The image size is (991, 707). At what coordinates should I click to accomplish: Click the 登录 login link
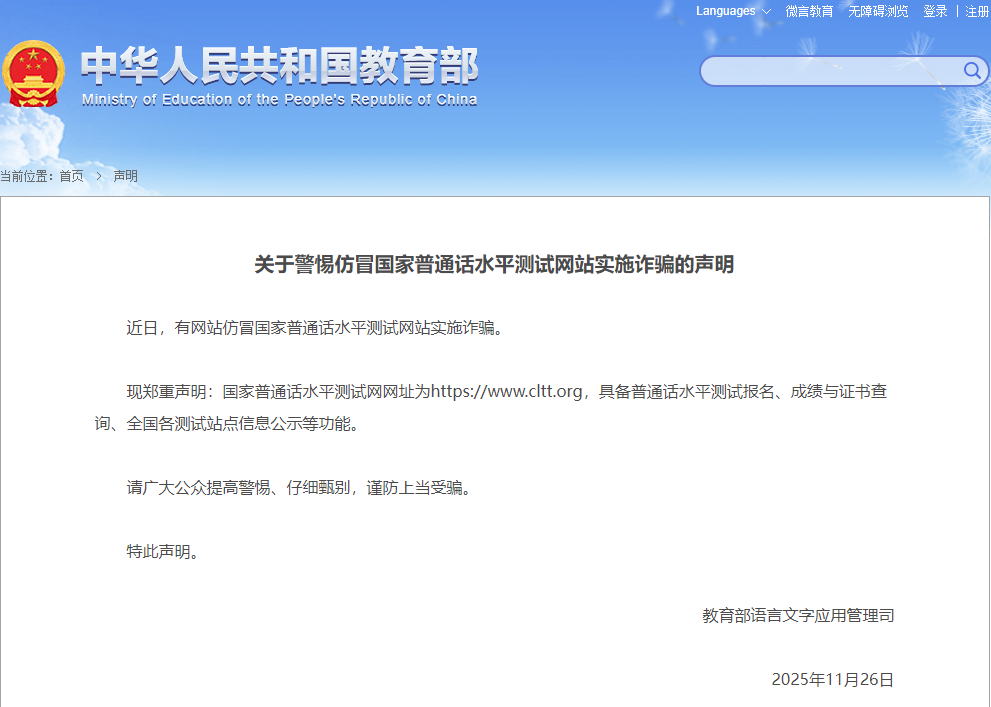[x=935, y=11]
